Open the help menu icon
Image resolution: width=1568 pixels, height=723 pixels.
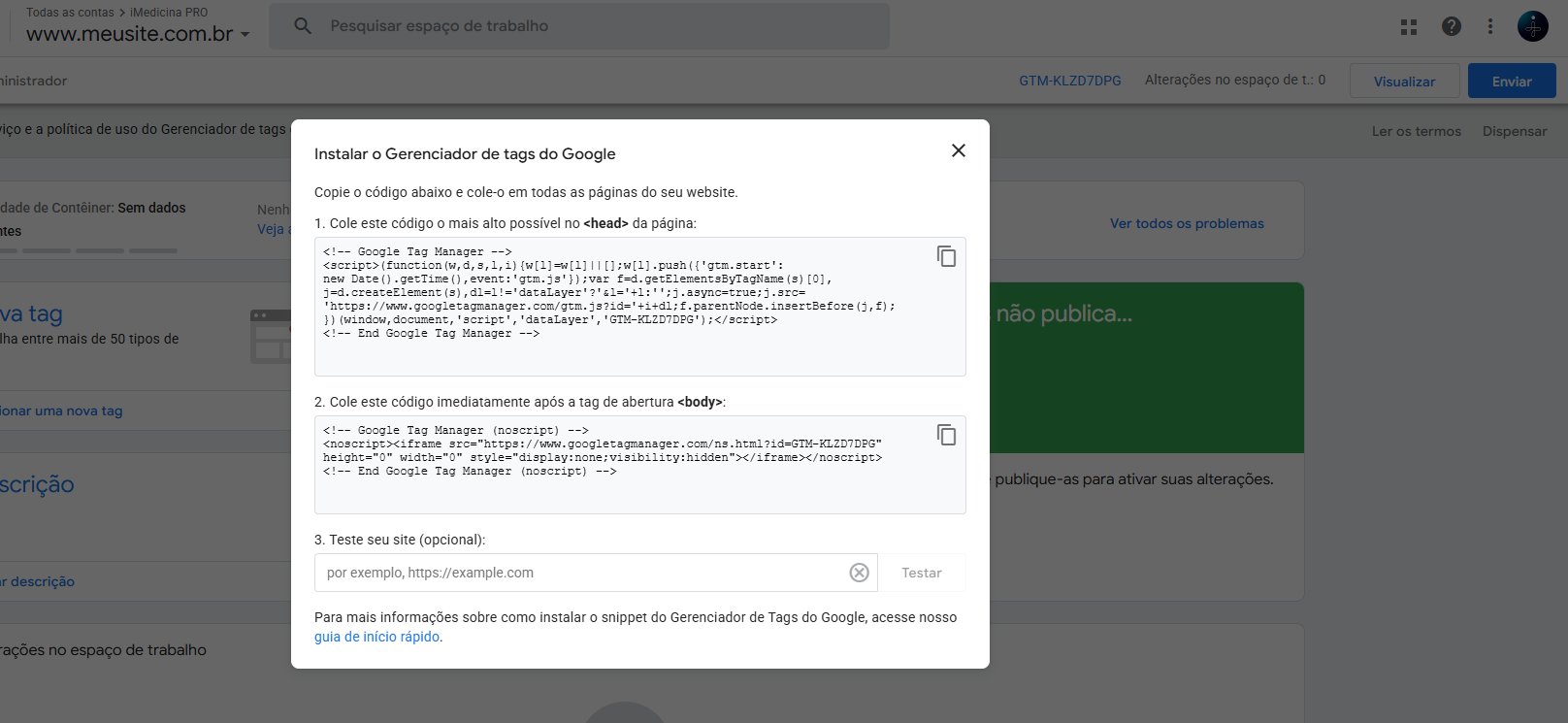(x=1452, y=27)
